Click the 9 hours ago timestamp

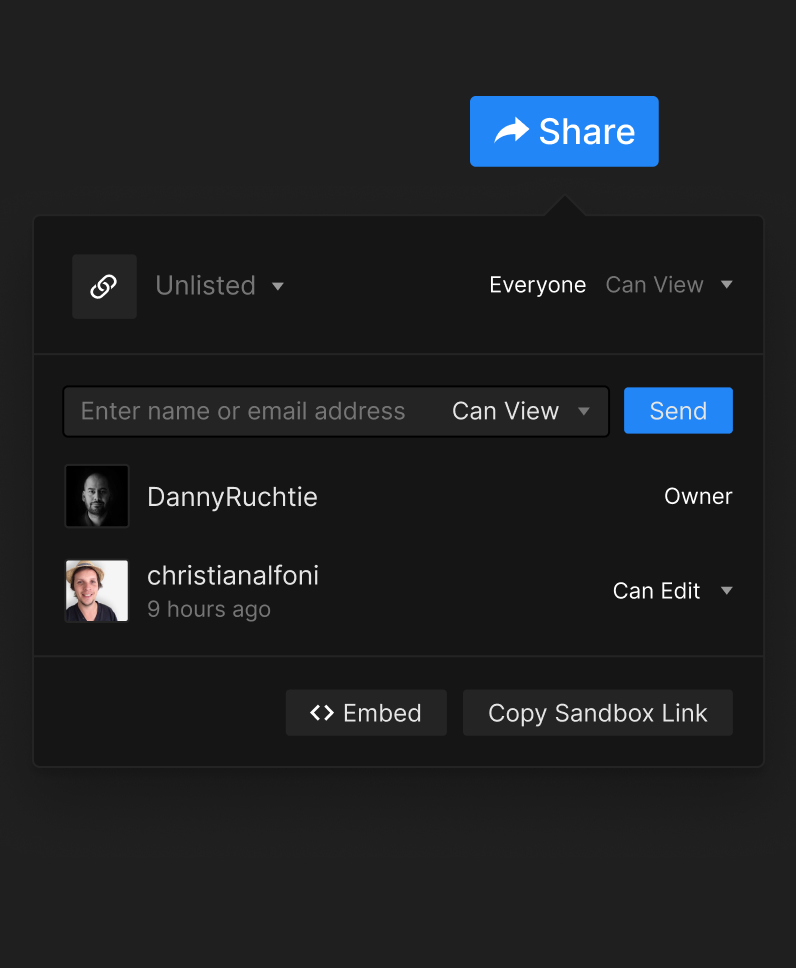[x=209, y=609]
